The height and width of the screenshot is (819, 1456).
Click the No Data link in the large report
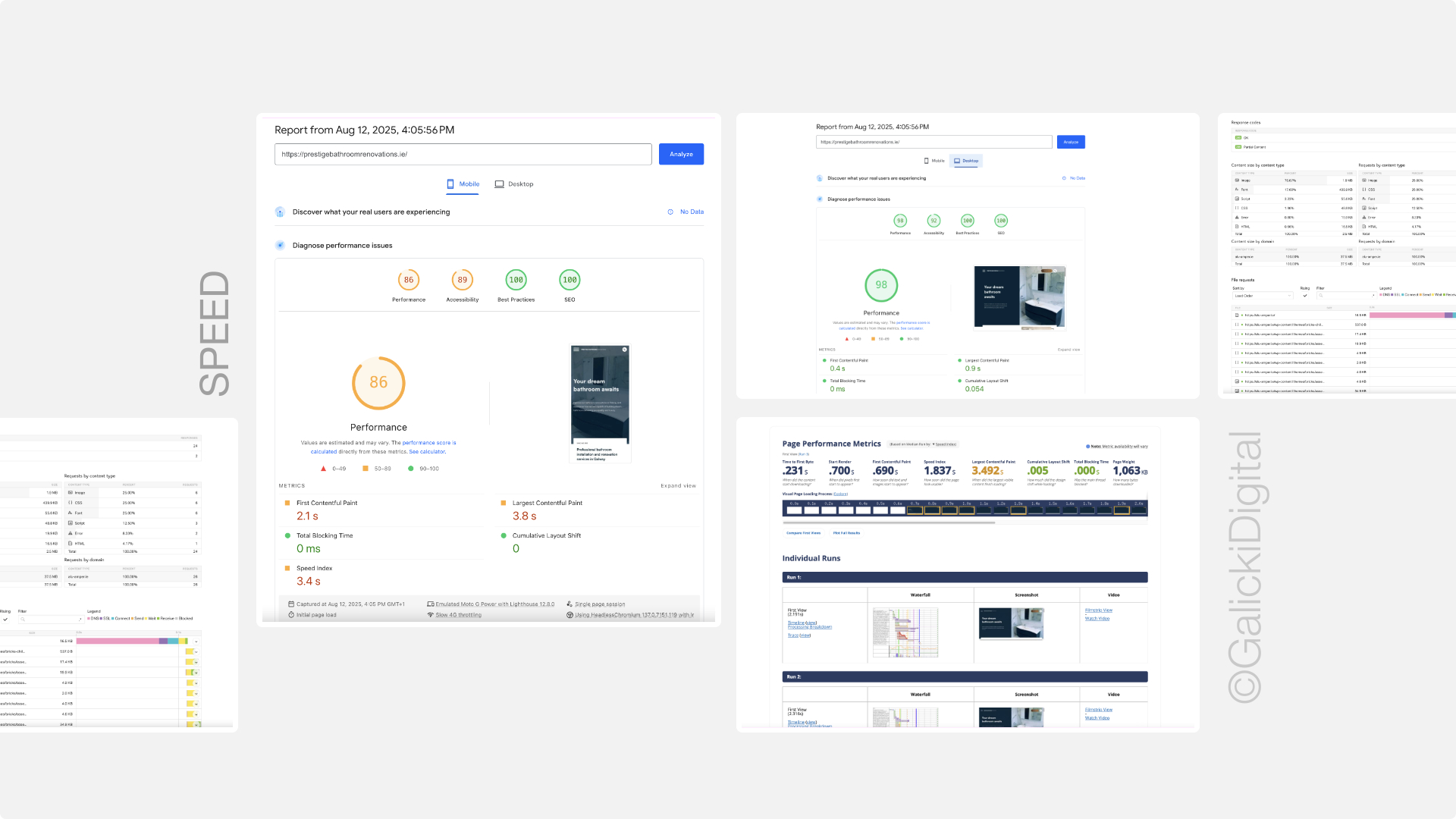click(x=692, y=212)
